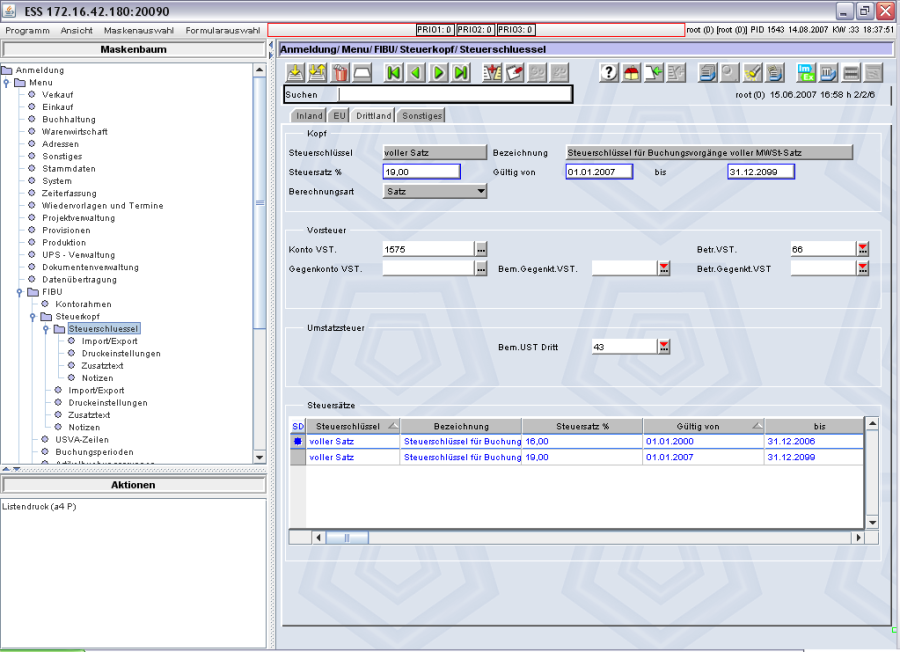Go to the next record

pyautogui.click(x=439, y=73)
